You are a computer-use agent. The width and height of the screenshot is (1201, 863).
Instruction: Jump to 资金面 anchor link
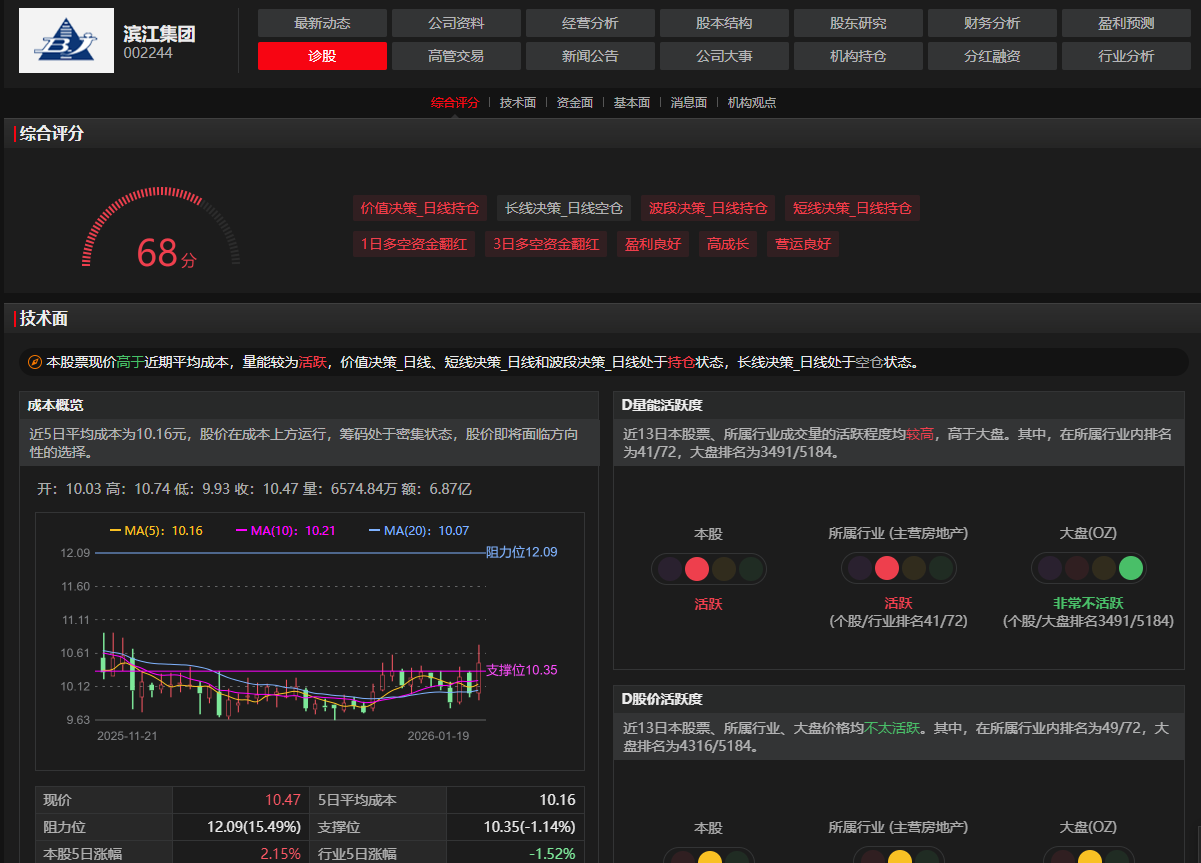tap(575, 102)
